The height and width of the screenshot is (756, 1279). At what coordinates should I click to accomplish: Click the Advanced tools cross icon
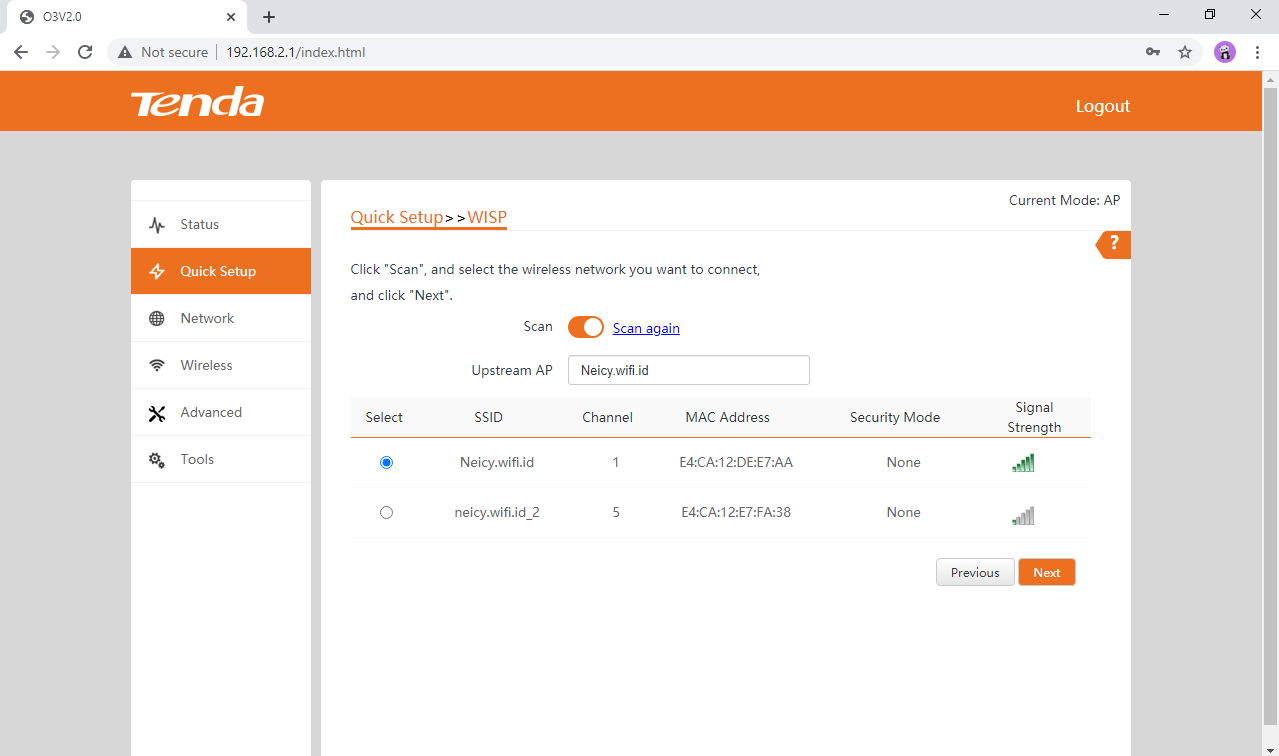[x=157, y=413]
